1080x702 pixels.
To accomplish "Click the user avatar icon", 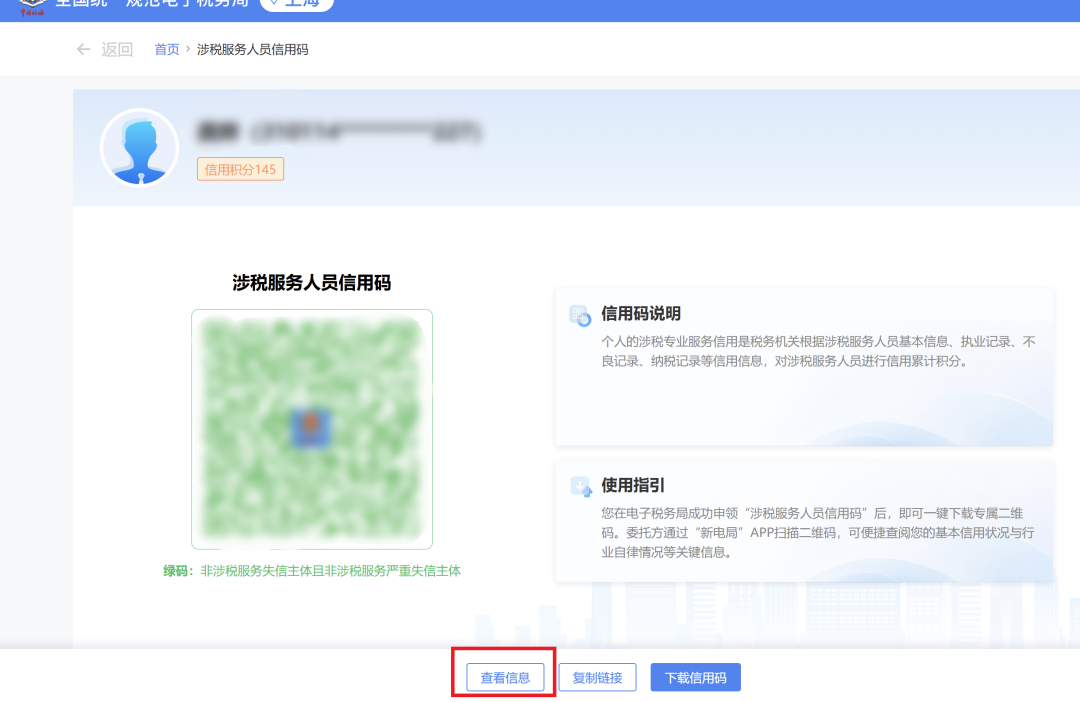I will pyautogui.click(x=140, y=148).
